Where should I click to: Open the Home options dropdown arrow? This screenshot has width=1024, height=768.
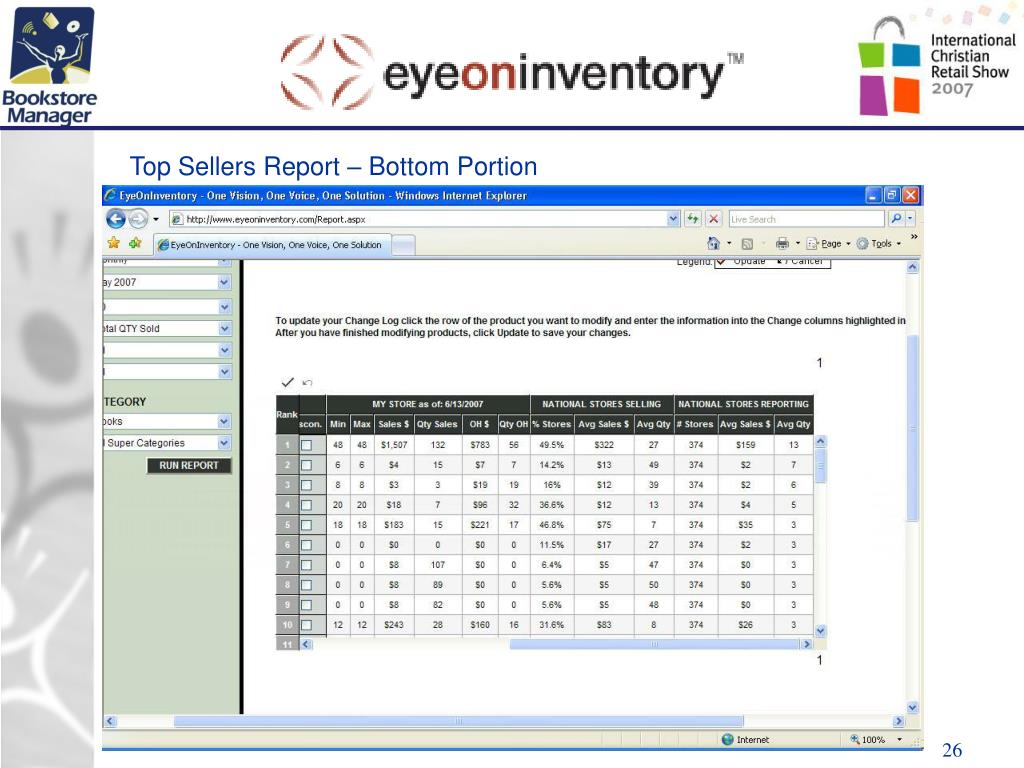point(729,244)
